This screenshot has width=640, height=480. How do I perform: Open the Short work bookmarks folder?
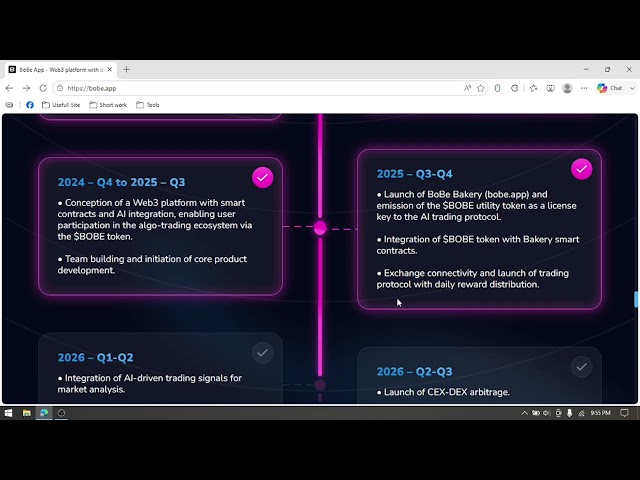[x=108, y=105]
